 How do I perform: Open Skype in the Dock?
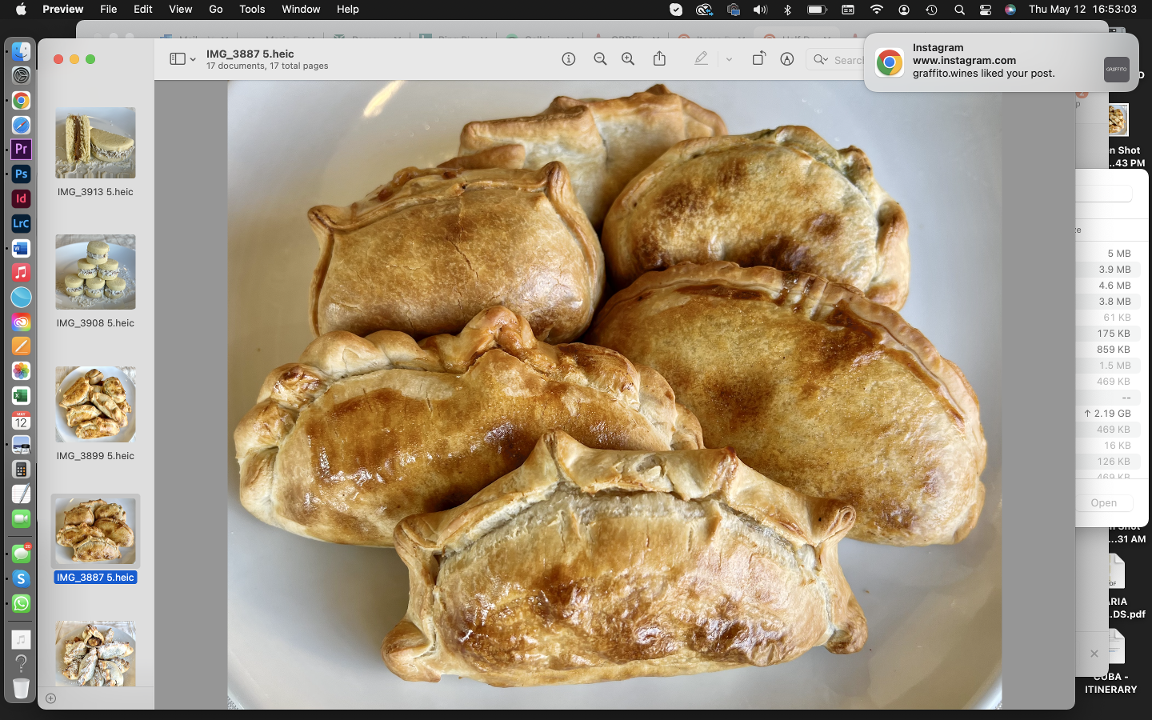coord(21,579)
